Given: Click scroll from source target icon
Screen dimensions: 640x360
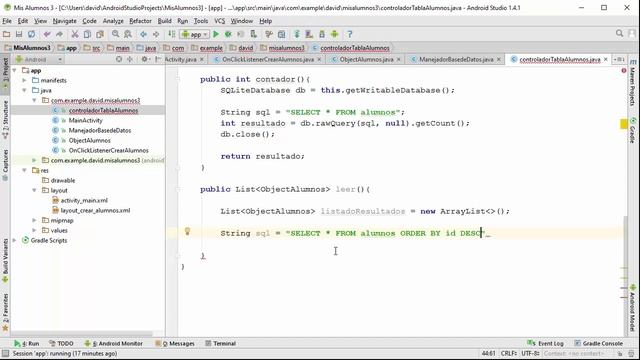Looking at the screenshot, I should pos(119,60).
